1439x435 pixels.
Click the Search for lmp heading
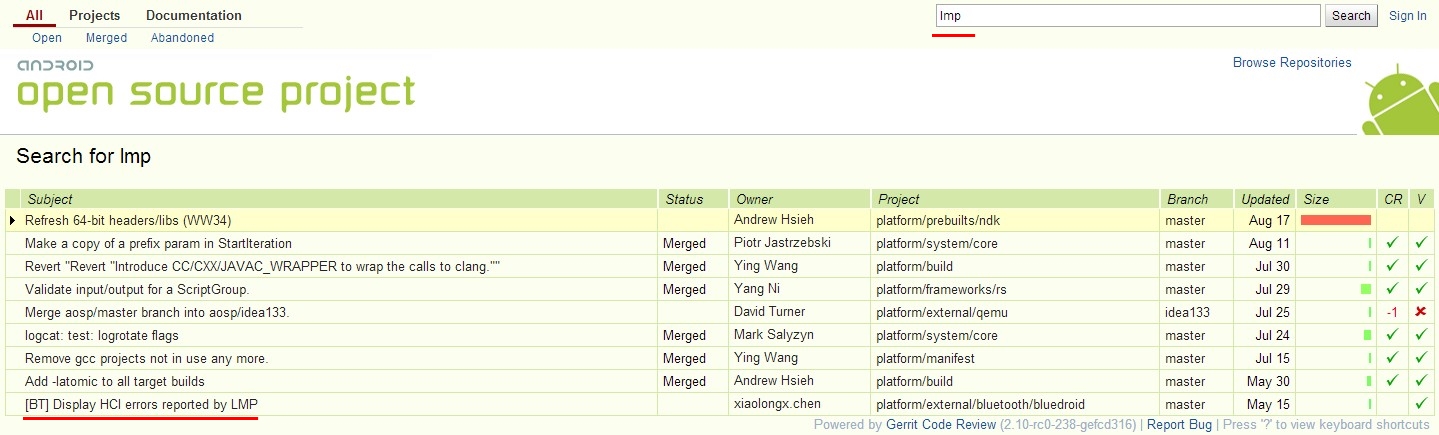84,157
